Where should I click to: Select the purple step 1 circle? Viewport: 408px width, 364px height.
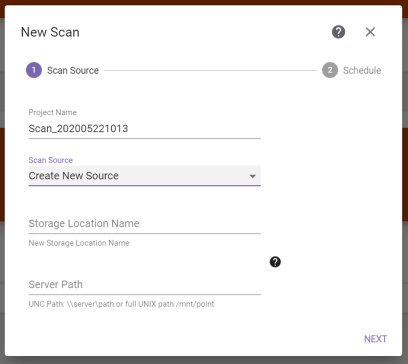point(34,70)
